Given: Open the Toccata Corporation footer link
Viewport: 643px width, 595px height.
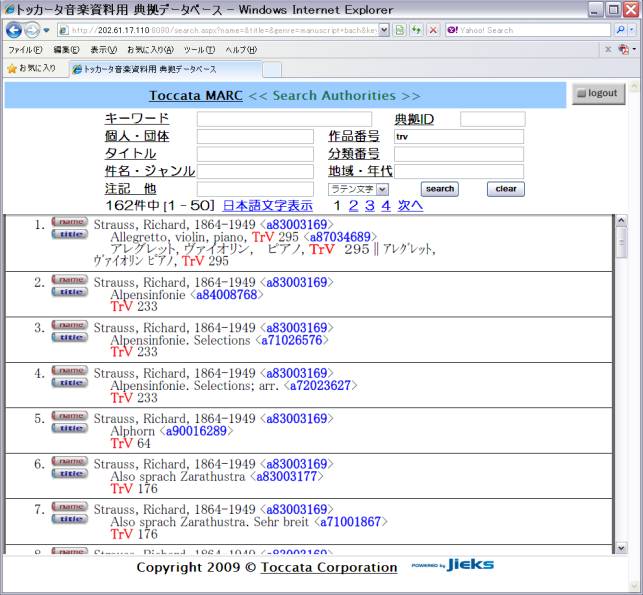Looking at the screenshot, I should pos(329,567).
